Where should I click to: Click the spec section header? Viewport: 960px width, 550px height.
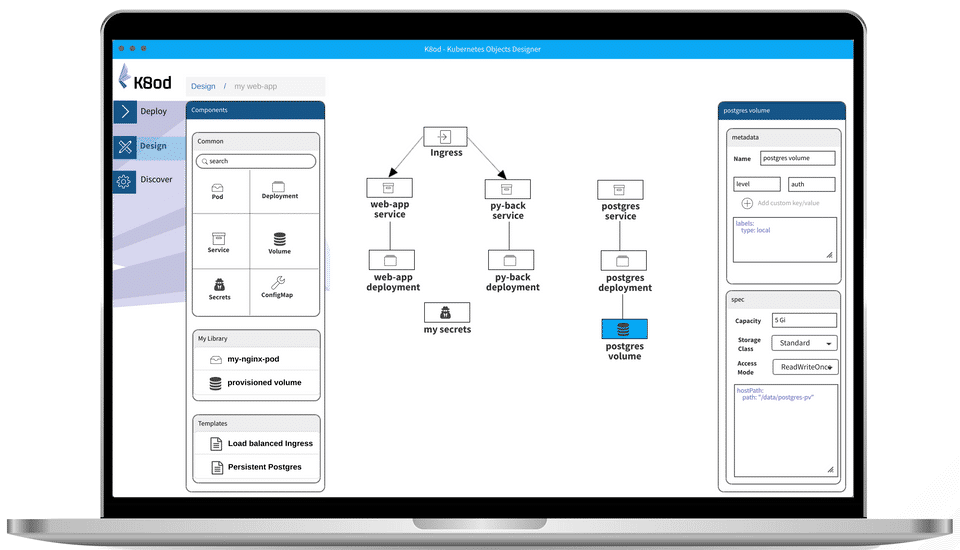(x=783, y=300)
